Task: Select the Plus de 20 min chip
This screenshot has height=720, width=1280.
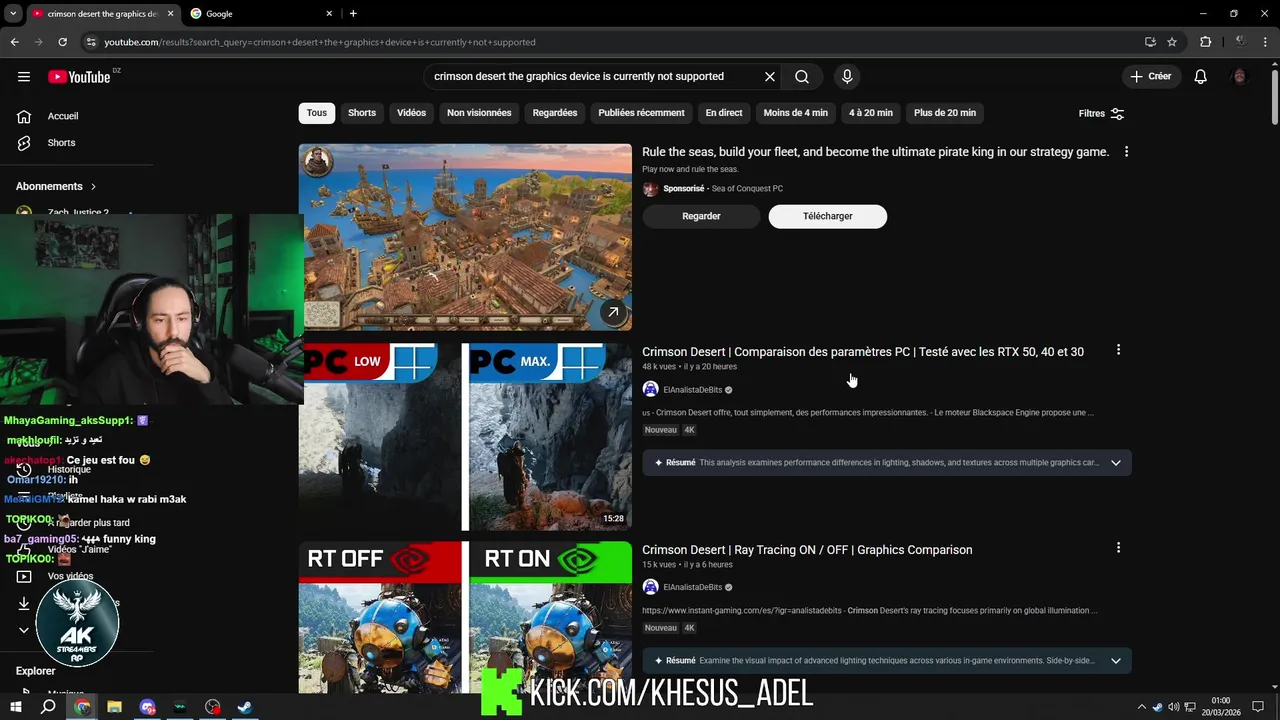Action: pos(945,113)
